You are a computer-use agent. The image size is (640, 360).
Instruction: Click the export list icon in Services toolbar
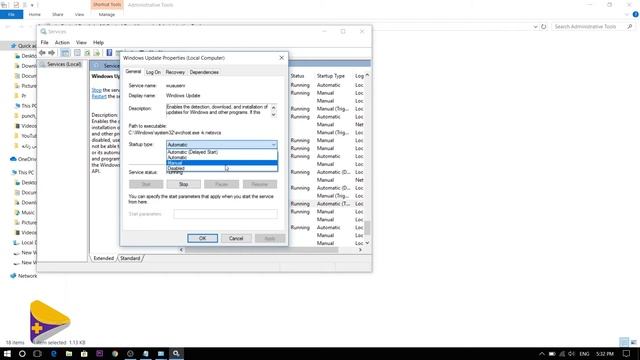[x=97, y=53]
